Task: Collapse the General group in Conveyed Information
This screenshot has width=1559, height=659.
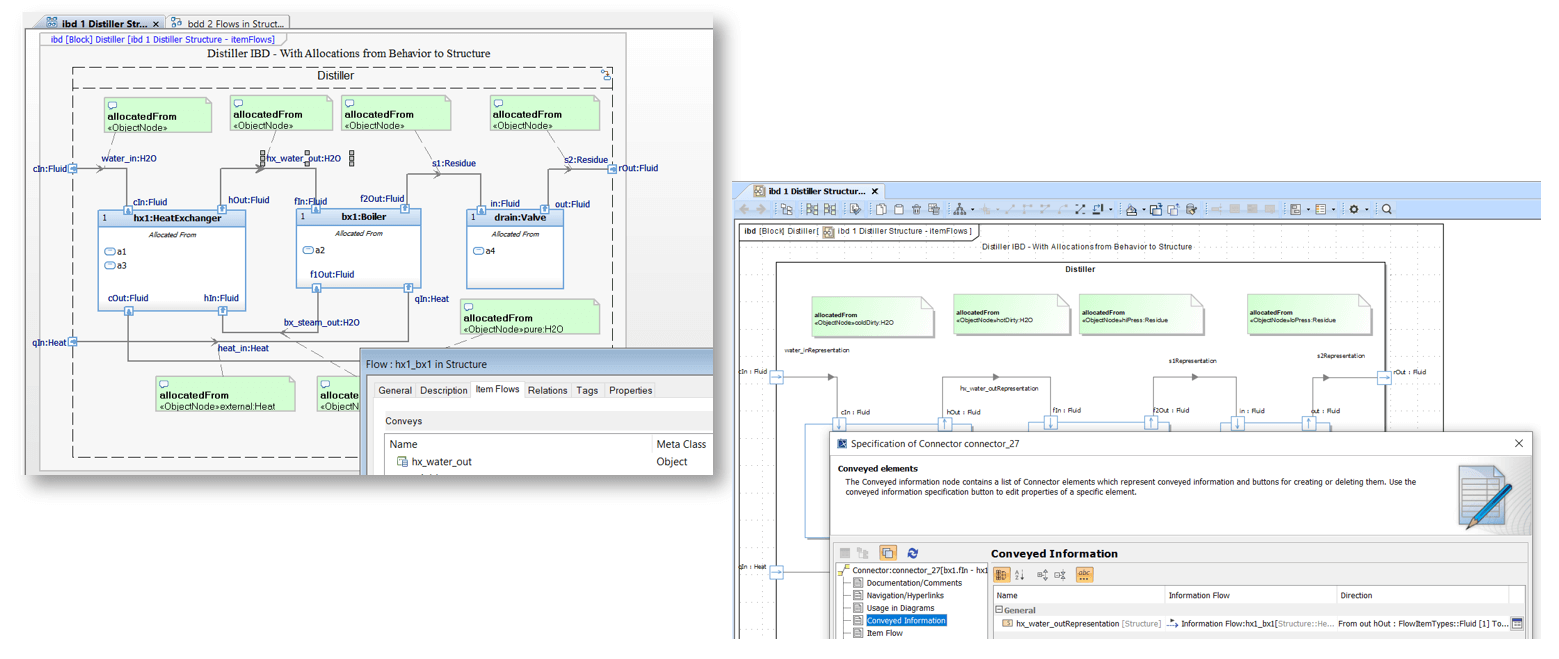Action: 1000,609
